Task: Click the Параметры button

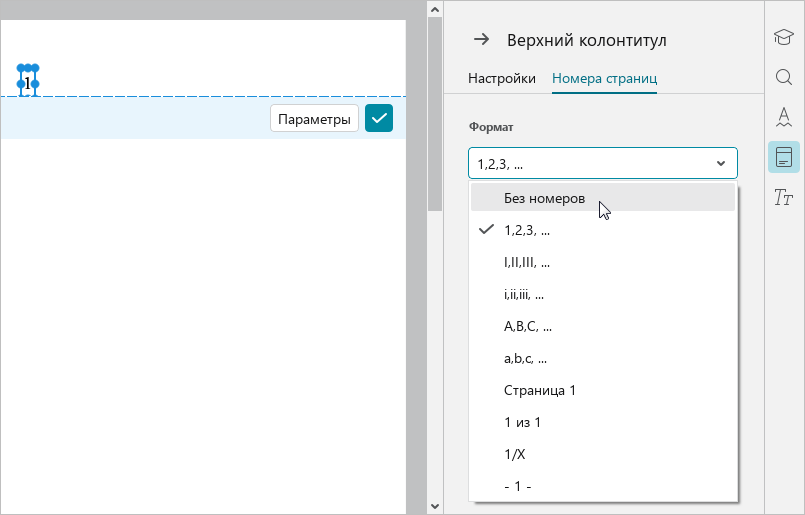Action: click(314, 119)
